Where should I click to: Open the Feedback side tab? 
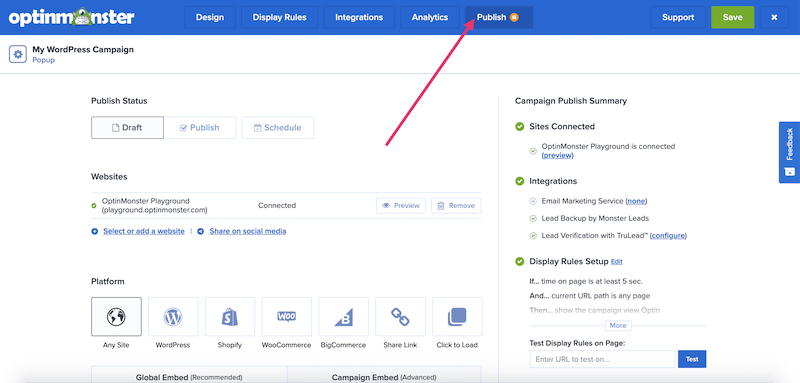click(789, 152)
